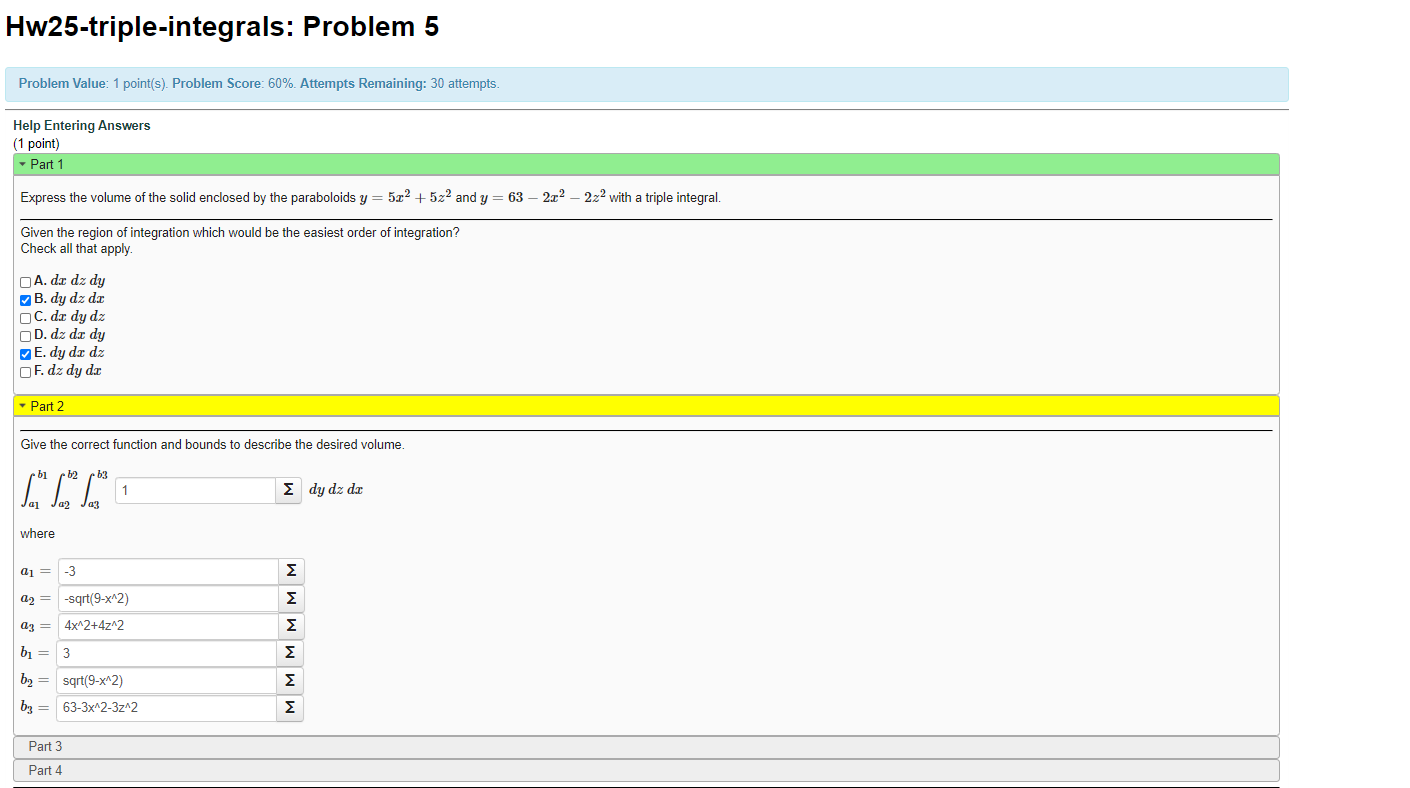
Task: Click the sigma icon beside b3 bound
Action: click(291, 707)
